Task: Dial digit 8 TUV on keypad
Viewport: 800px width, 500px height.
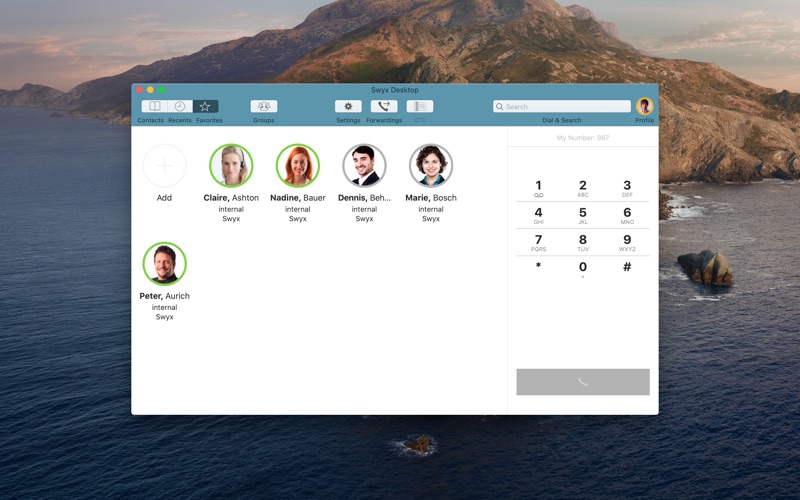Action: 583,242
